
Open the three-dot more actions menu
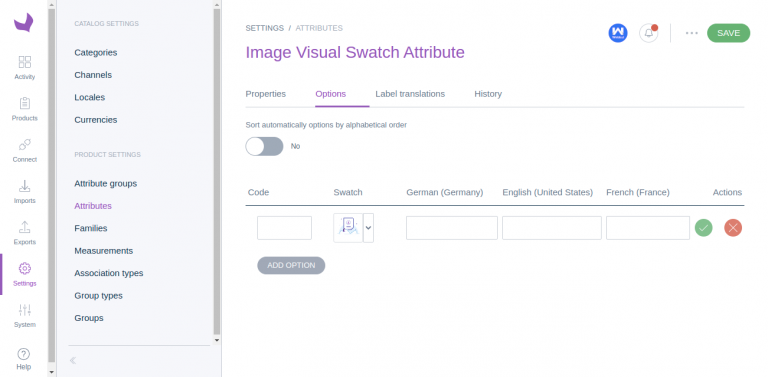pyautogui.click(x=692, y=33)
